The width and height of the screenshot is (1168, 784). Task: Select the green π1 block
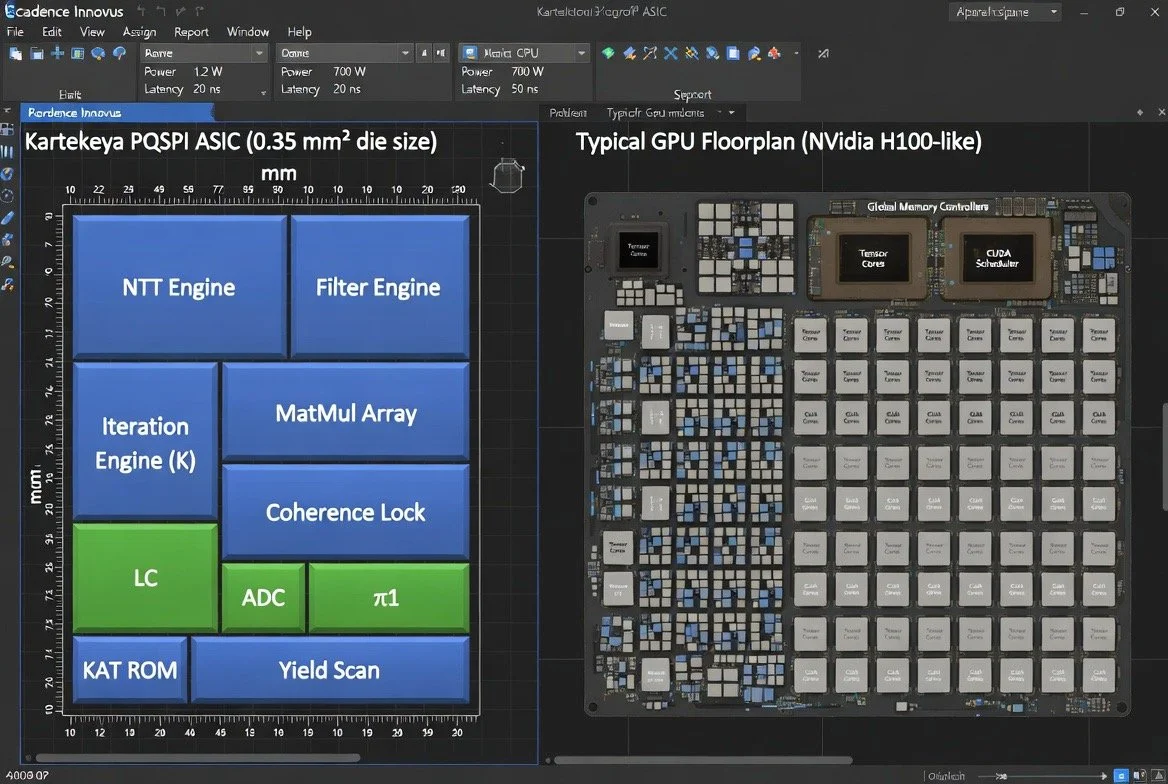(389, 597)
